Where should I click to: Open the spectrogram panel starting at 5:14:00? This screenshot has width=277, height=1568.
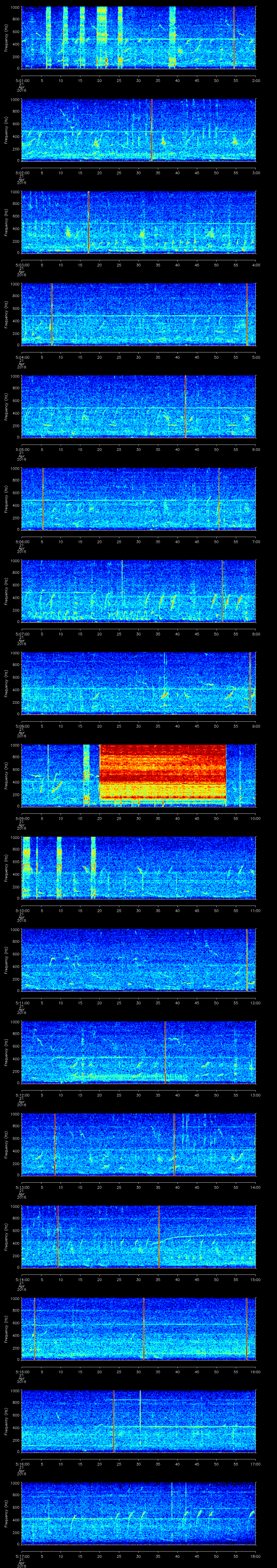[138, 1237]
